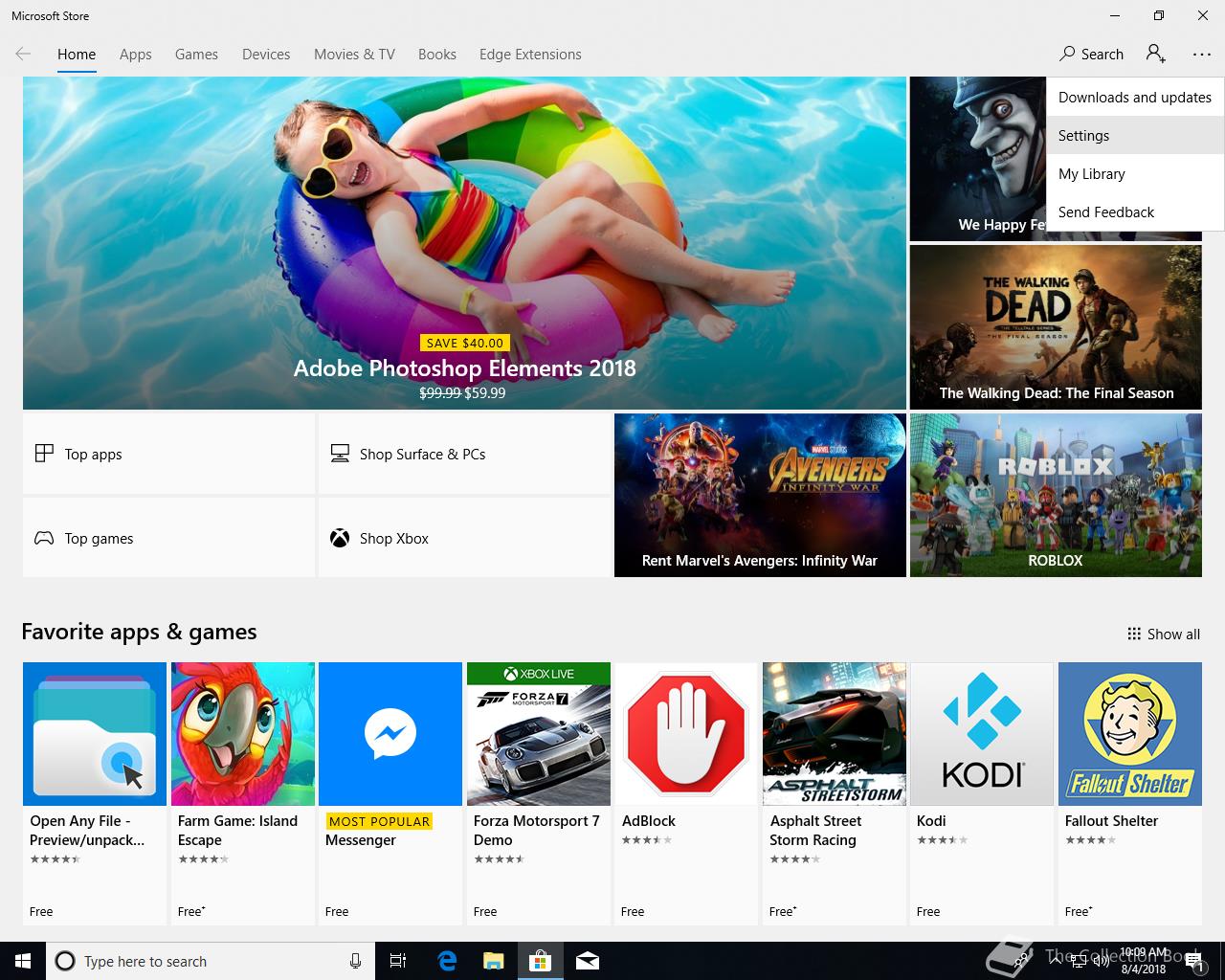The height and width of the screenshot is (980, 1225).
Task: Open We Happy Few tile
Action: pos(978,159)
